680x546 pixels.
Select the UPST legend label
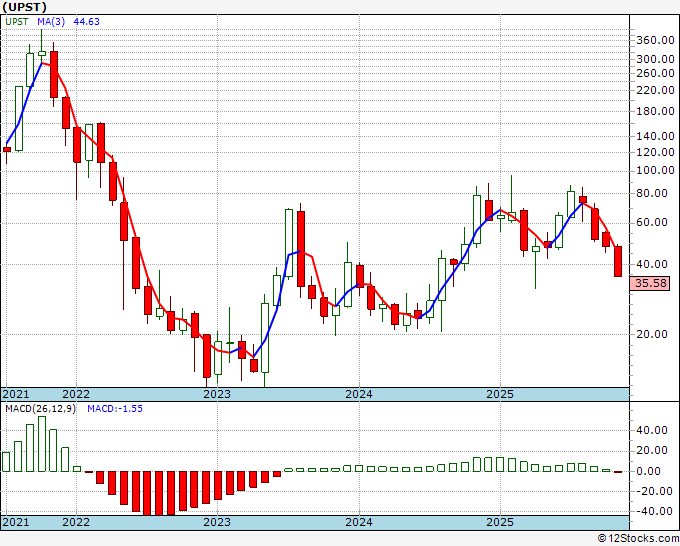point(17,22)
